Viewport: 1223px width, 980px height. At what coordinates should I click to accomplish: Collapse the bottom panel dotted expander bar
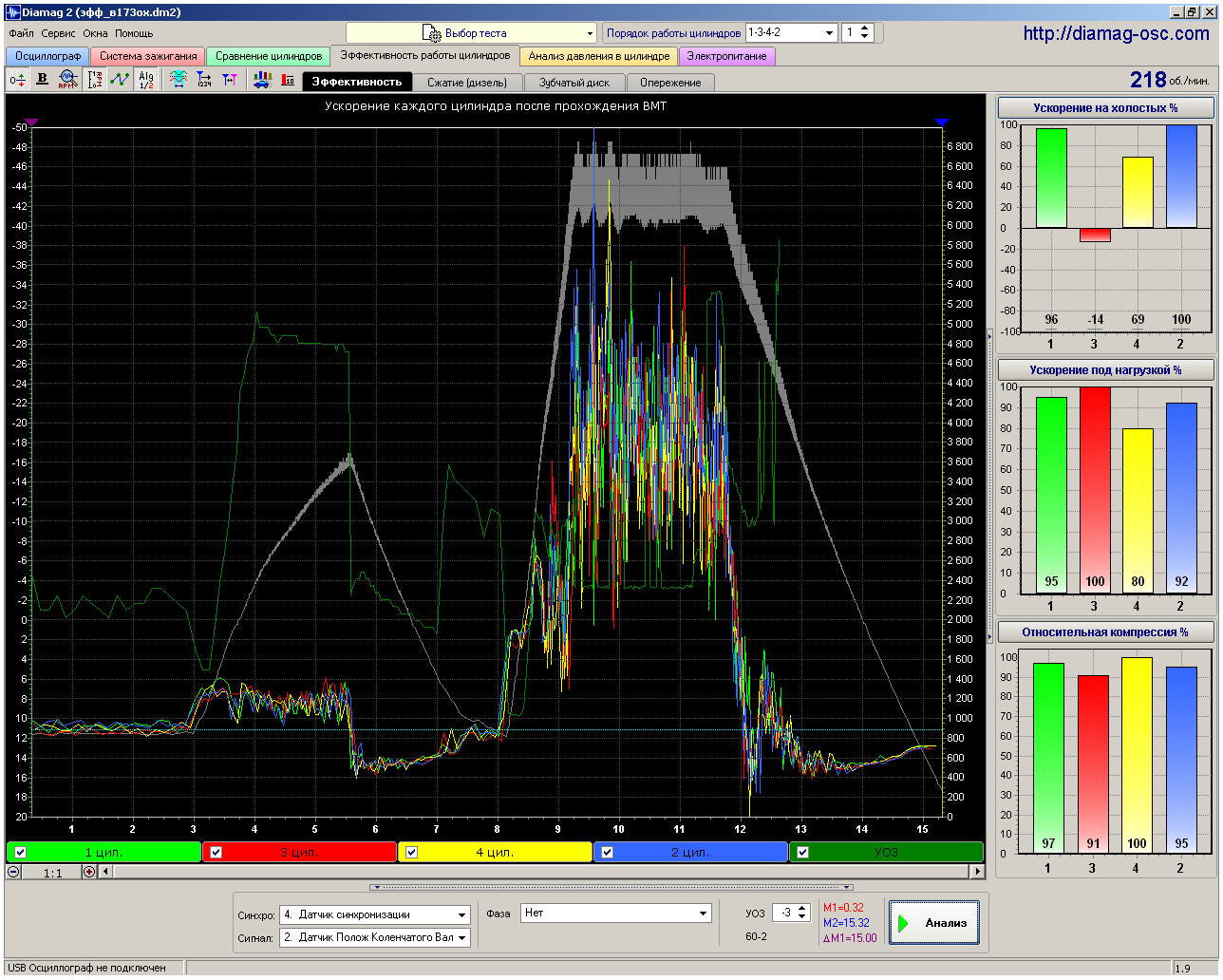(613, 887)
